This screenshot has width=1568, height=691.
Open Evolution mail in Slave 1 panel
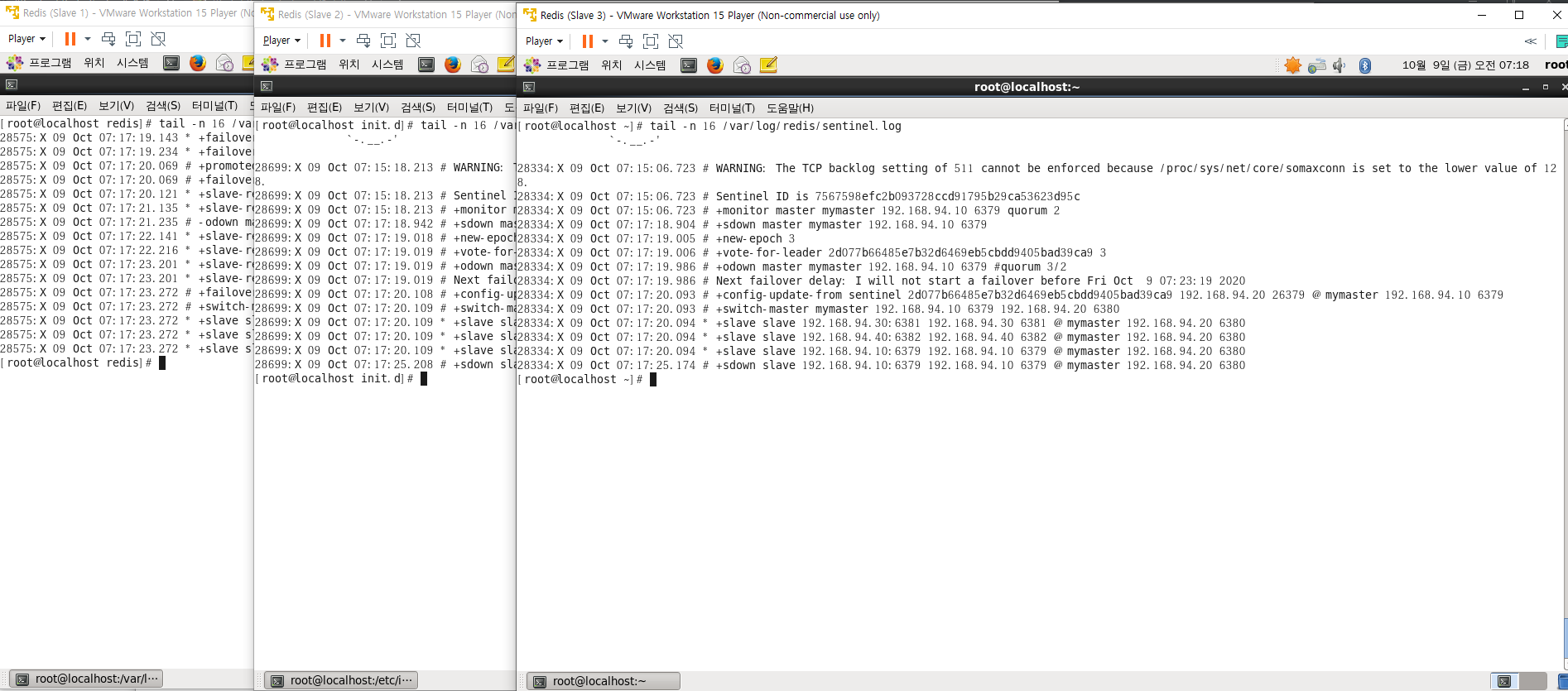pyautogui.click(x=224, y=63)
